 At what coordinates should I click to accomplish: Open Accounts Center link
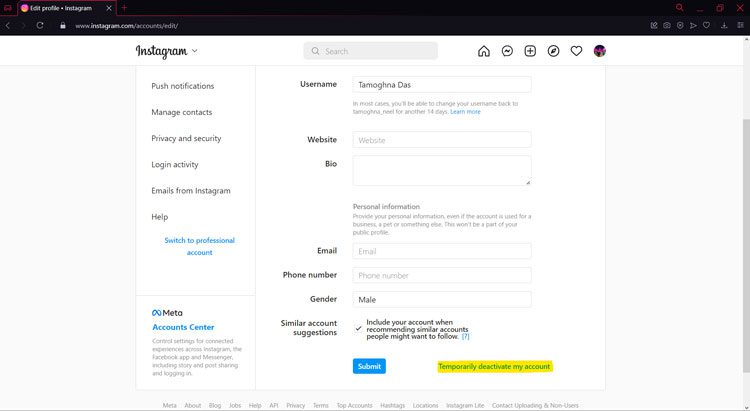183,327
